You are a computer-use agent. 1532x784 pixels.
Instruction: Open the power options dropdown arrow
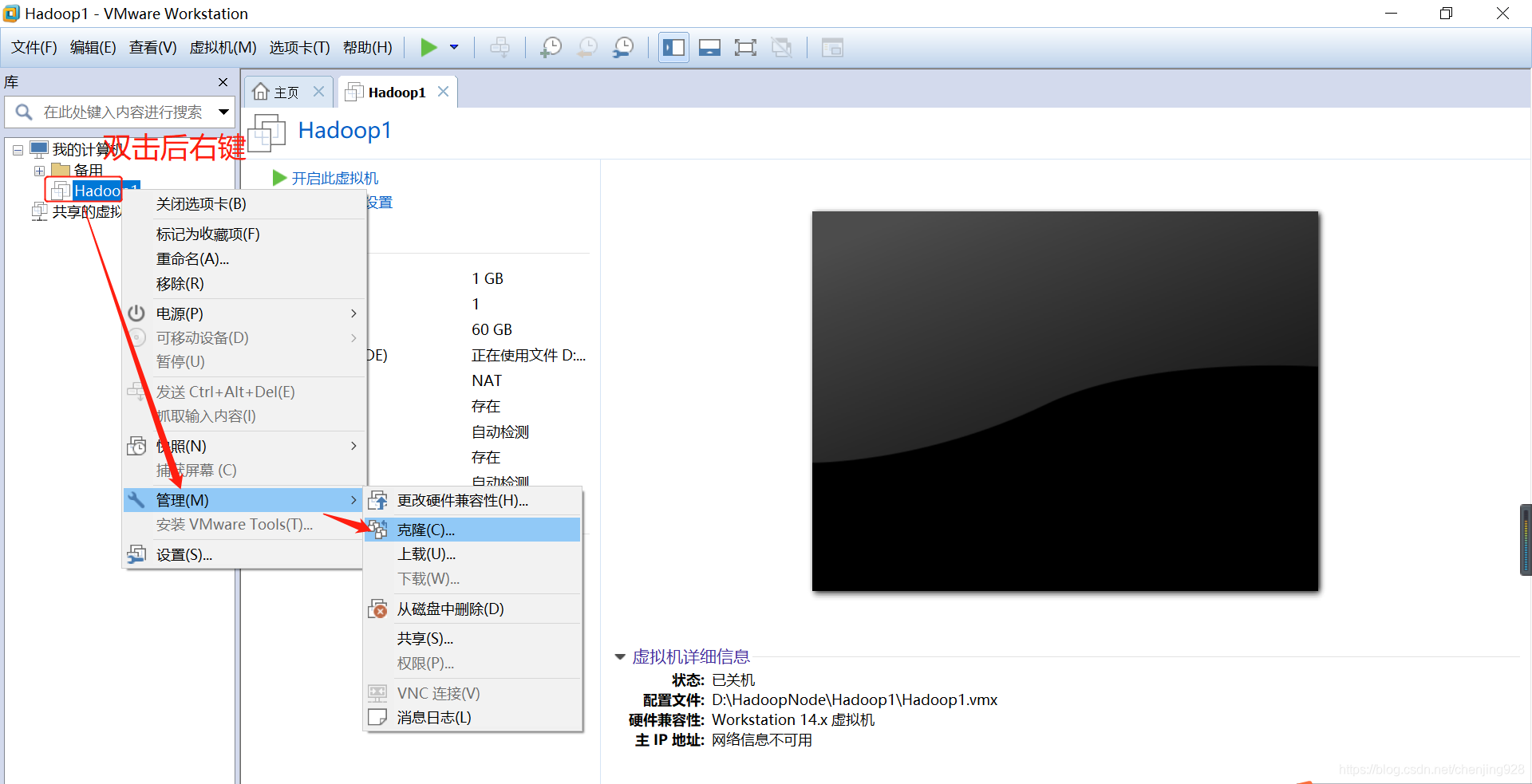[x=454, y=48]
